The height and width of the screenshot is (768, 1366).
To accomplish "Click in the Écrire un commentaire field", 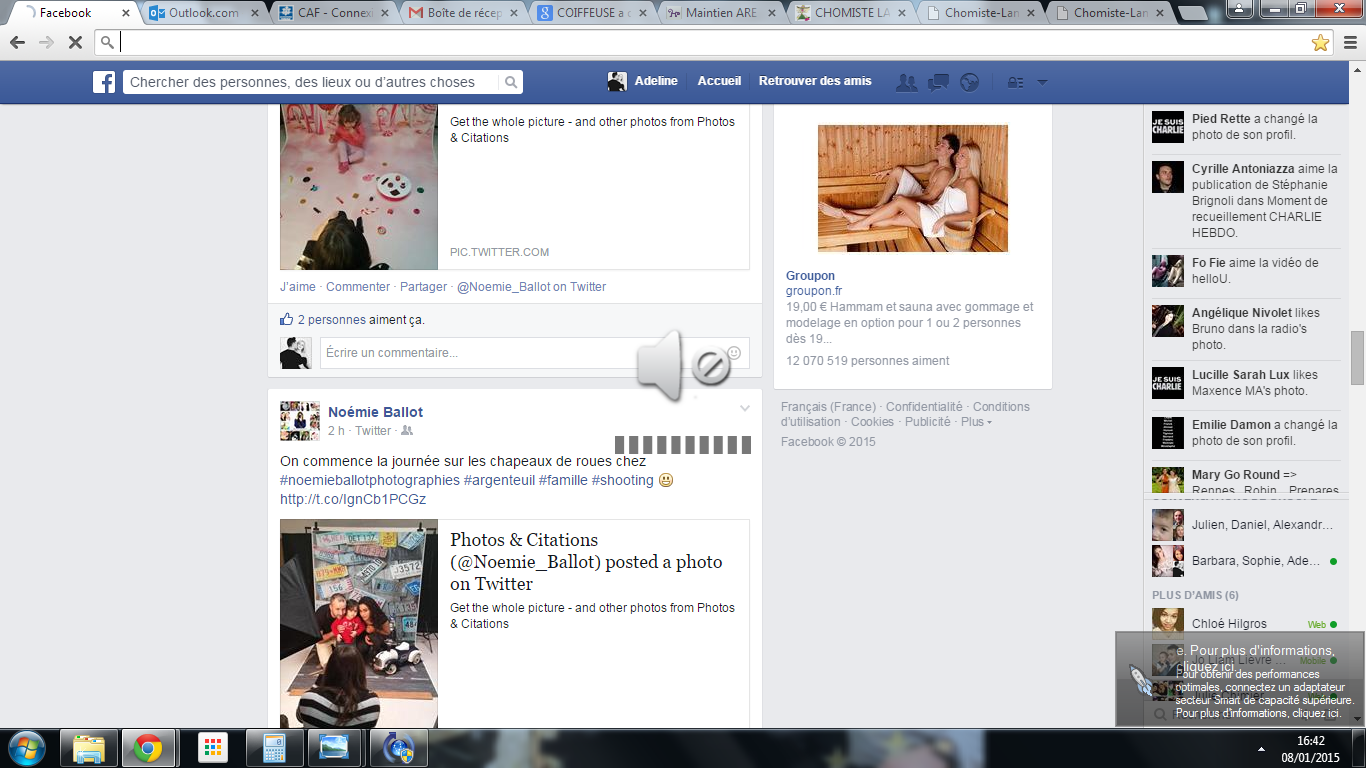I will point(534,353).
